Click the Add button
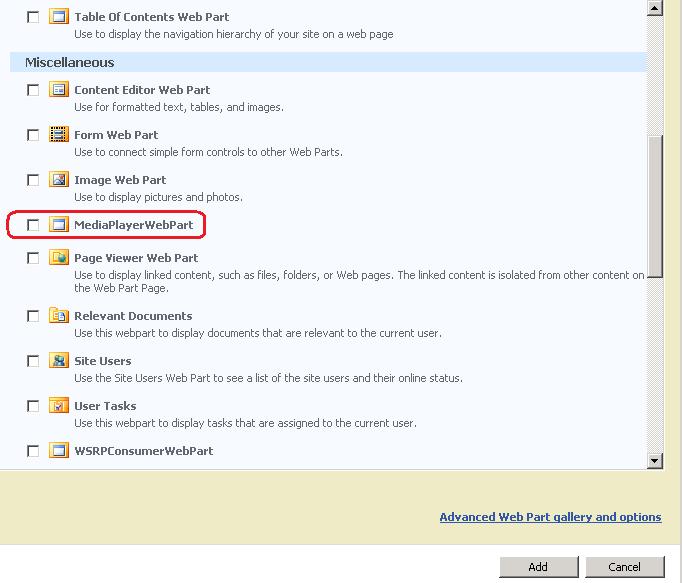Viewport: 682px width, 583px height. (538, 567)
